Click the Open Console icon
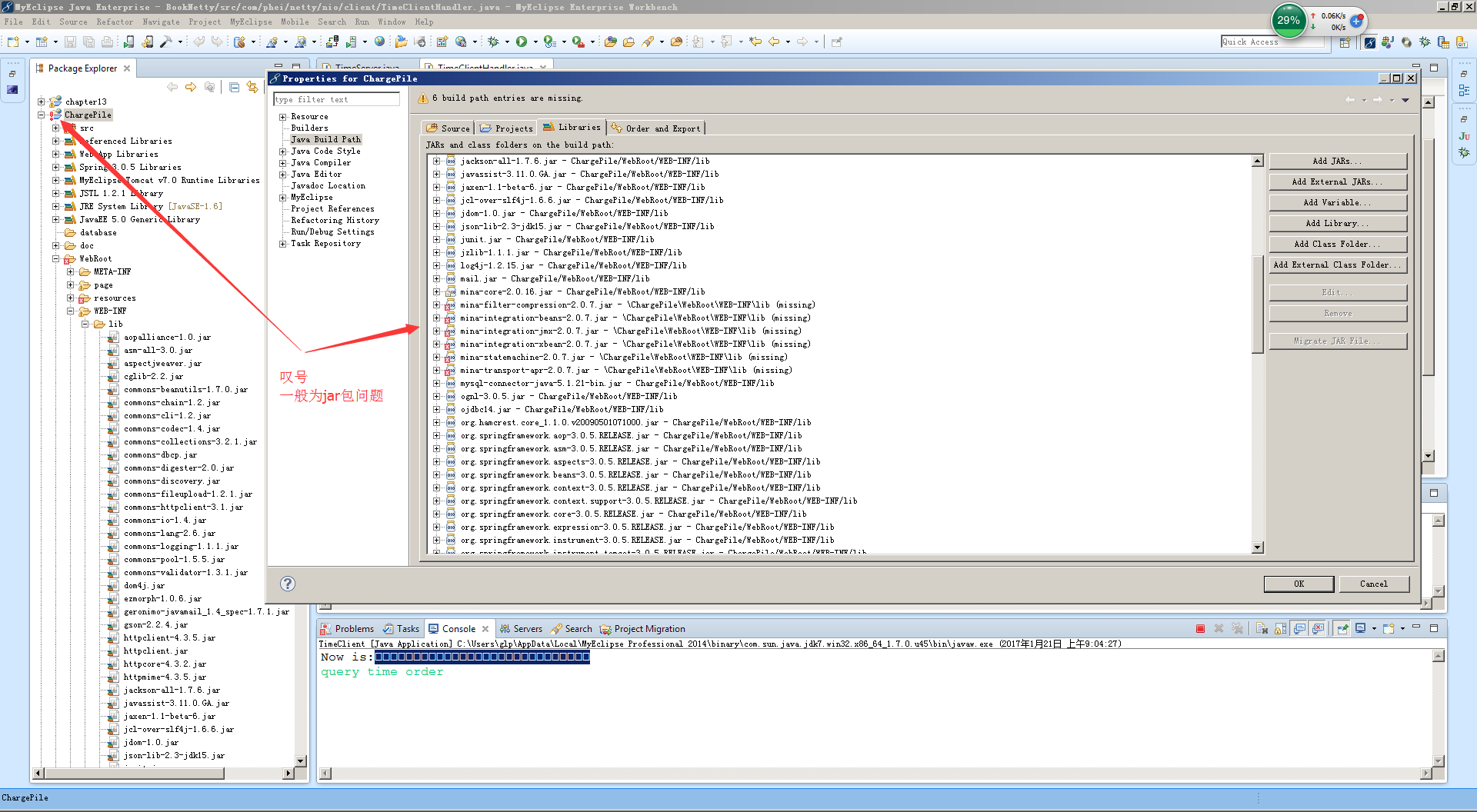1477x812 pixels. point(1389,628)
